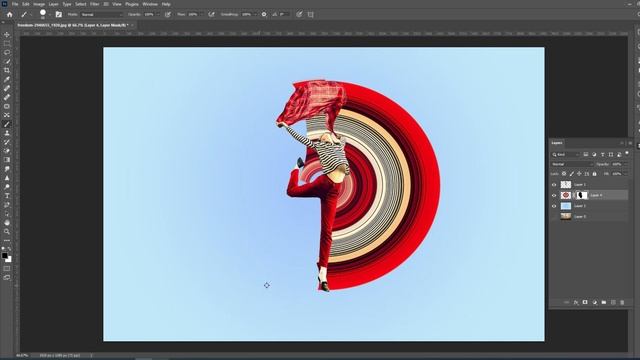Toggle airbrush-style build-up
640x360 pixels.
tap(211, 14)
